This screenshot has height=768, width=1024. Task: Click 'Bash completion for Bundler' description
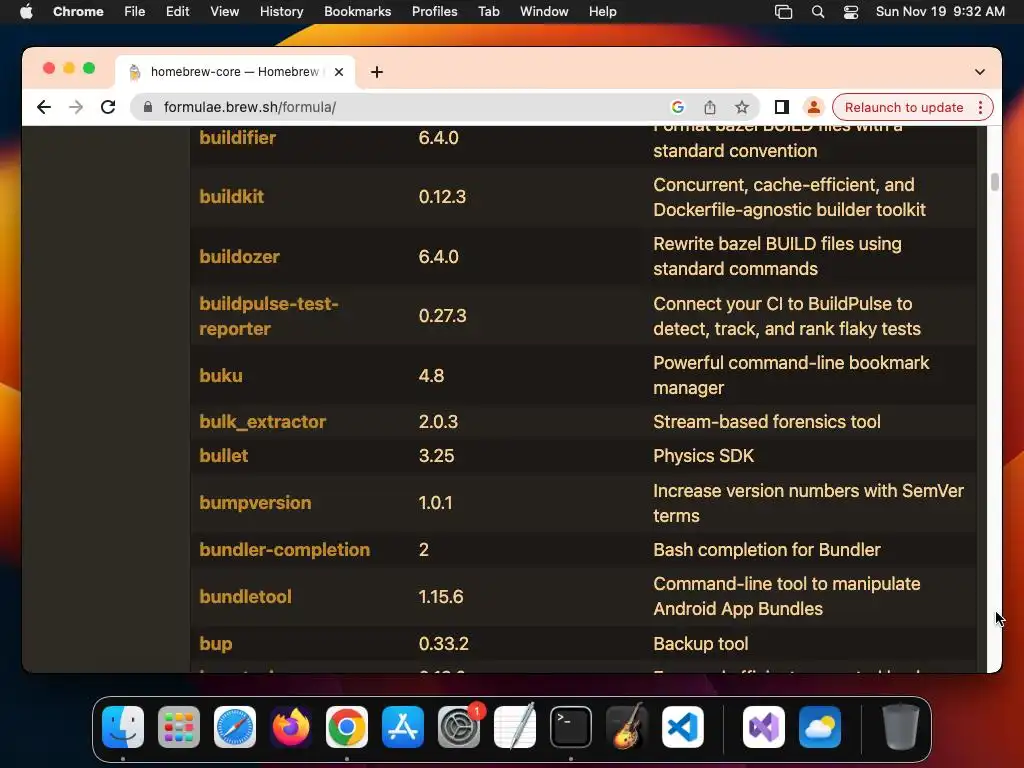pyautogui.click(x=767, y=550)
